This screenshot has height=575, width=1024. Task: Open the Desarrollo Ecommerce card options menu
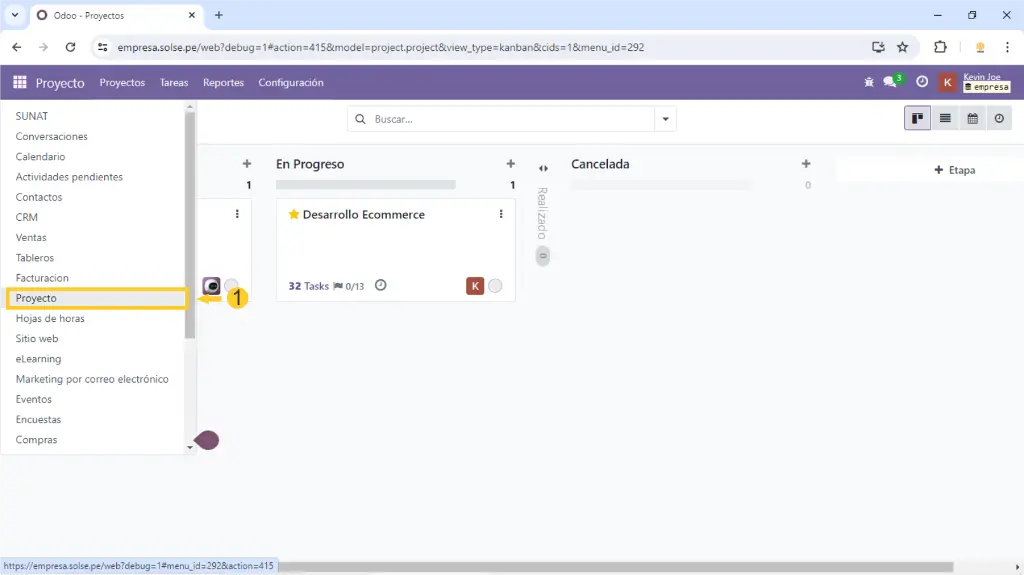pos(501,214)
